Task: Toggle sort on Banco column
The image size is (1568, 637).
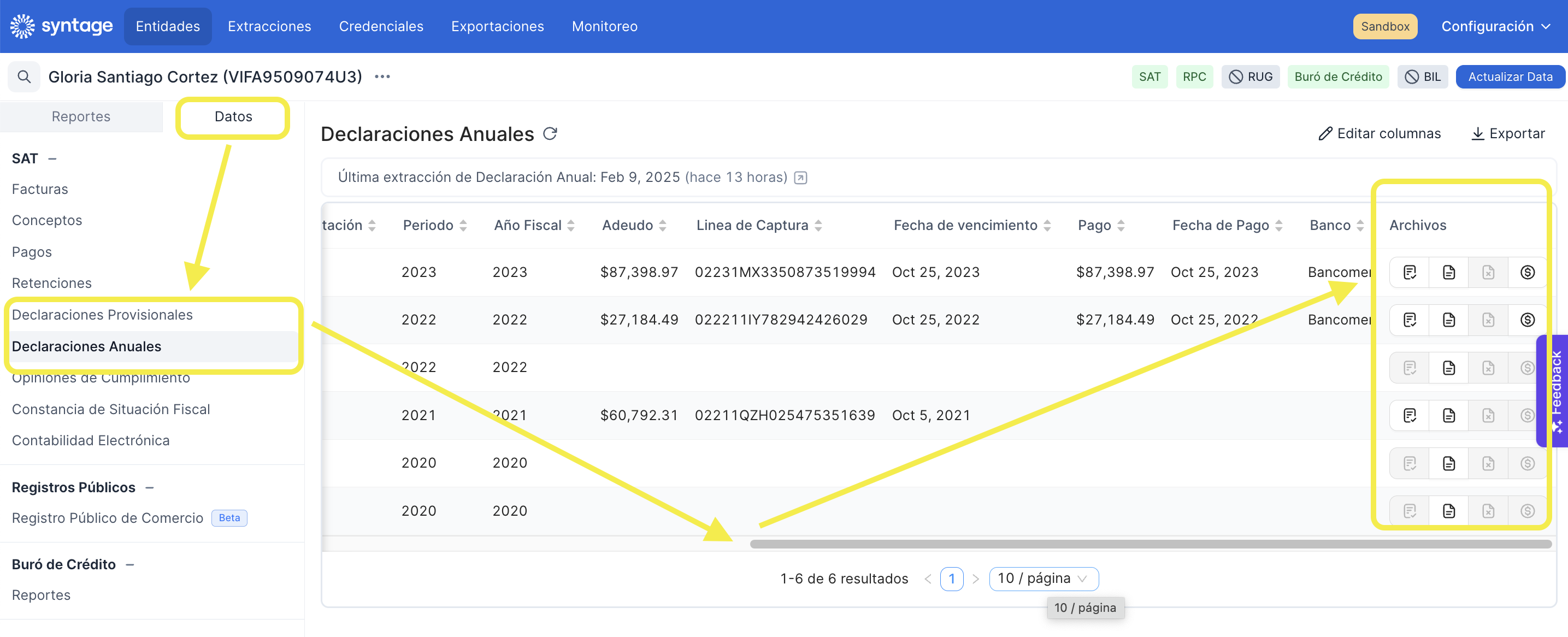Action: pyautogui.click(x=1360, y=226)
